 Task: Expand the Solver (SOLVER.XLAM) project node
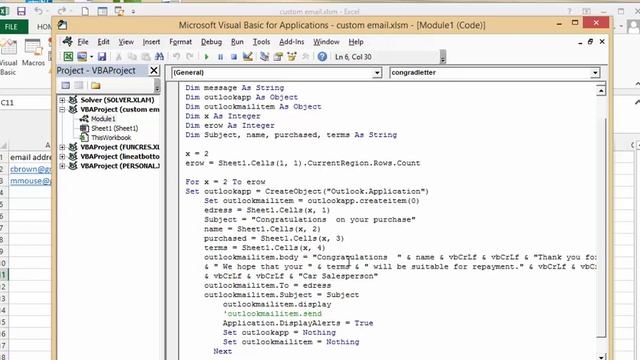(x=62, y=100)
